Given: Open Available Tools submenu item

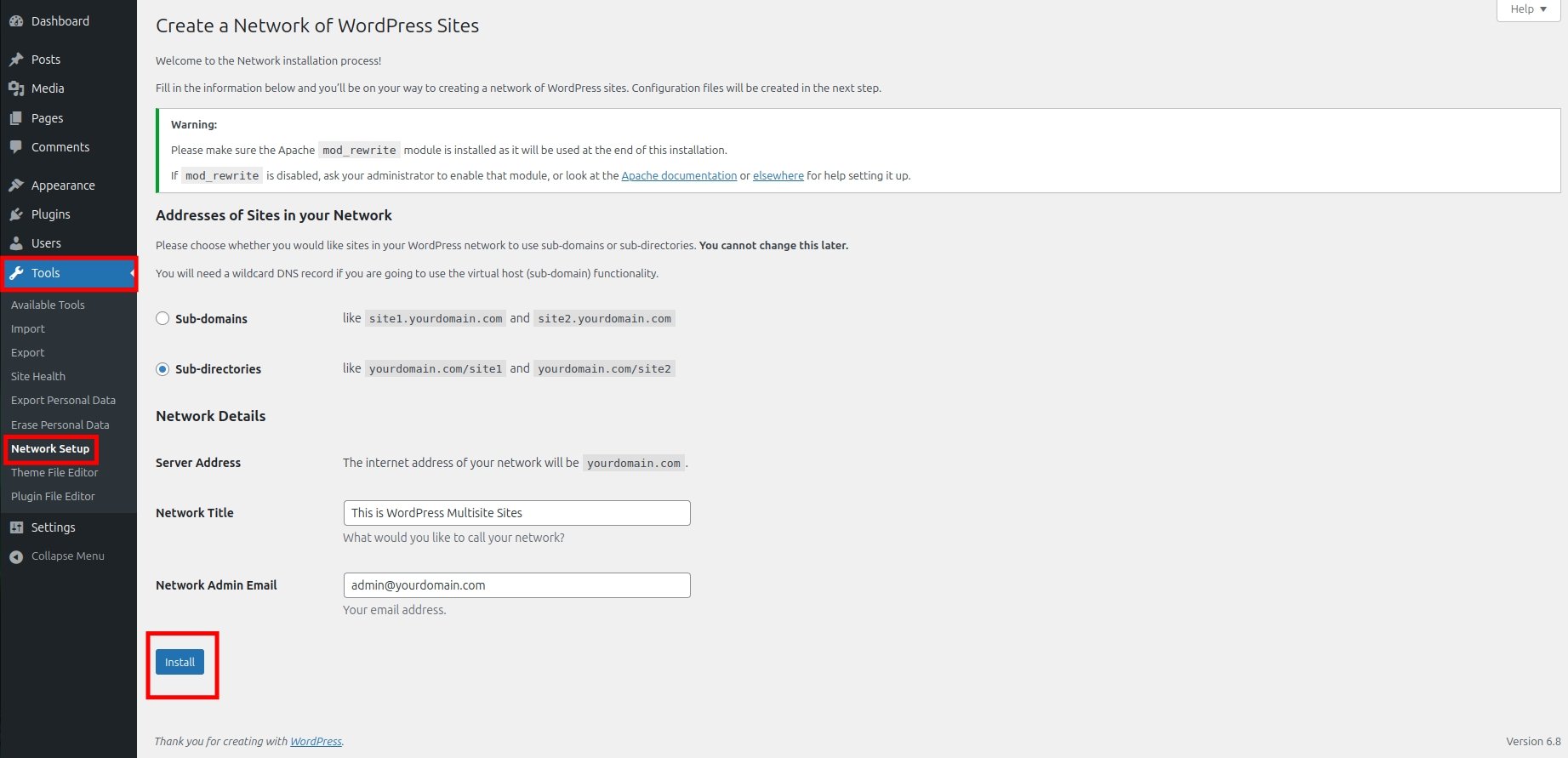Looking at the screenshot, I should click(48, 305).
